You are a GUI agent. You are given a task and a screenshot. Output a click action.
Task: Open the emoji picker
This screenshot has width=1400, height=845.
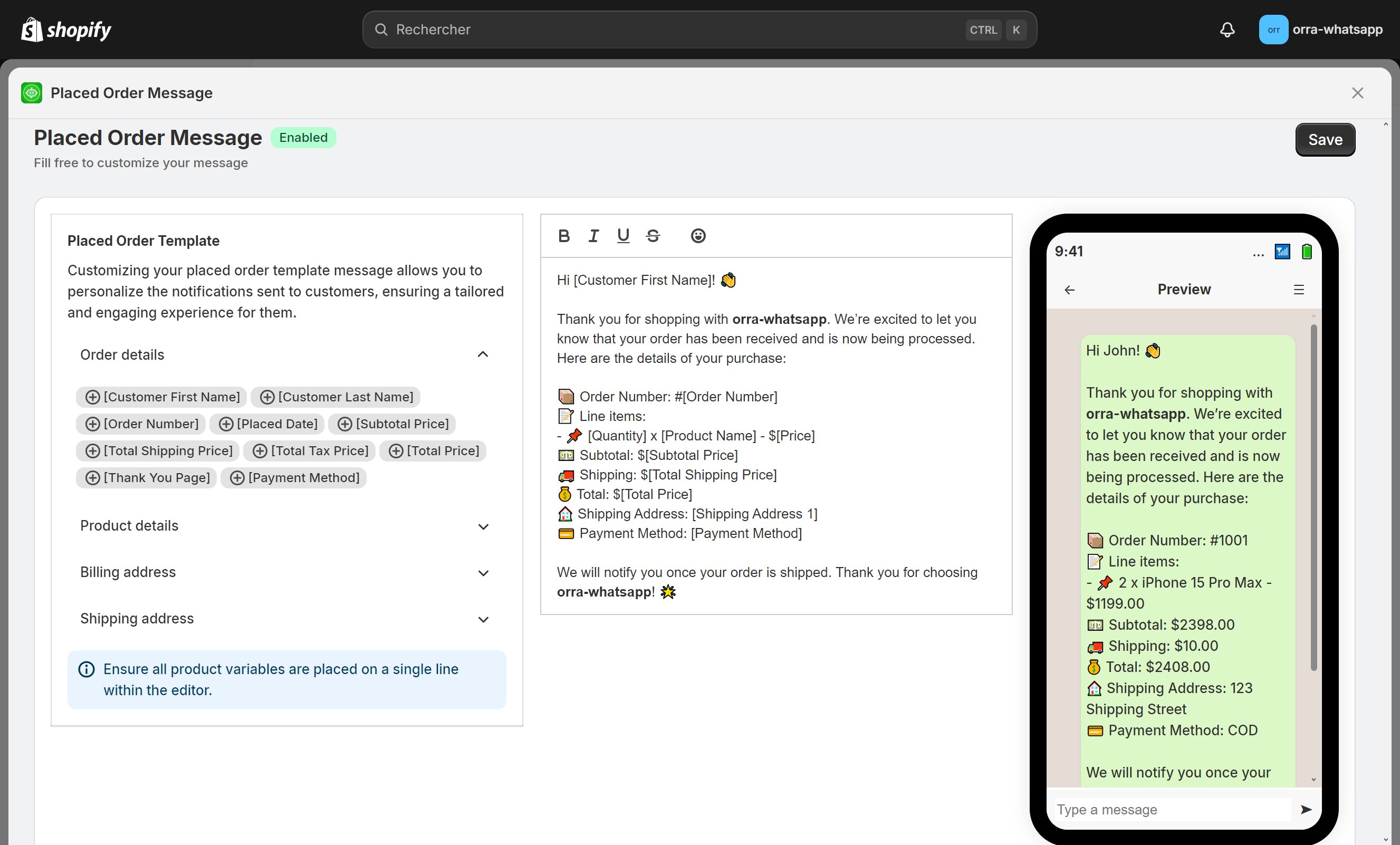(x=698, y=236)
